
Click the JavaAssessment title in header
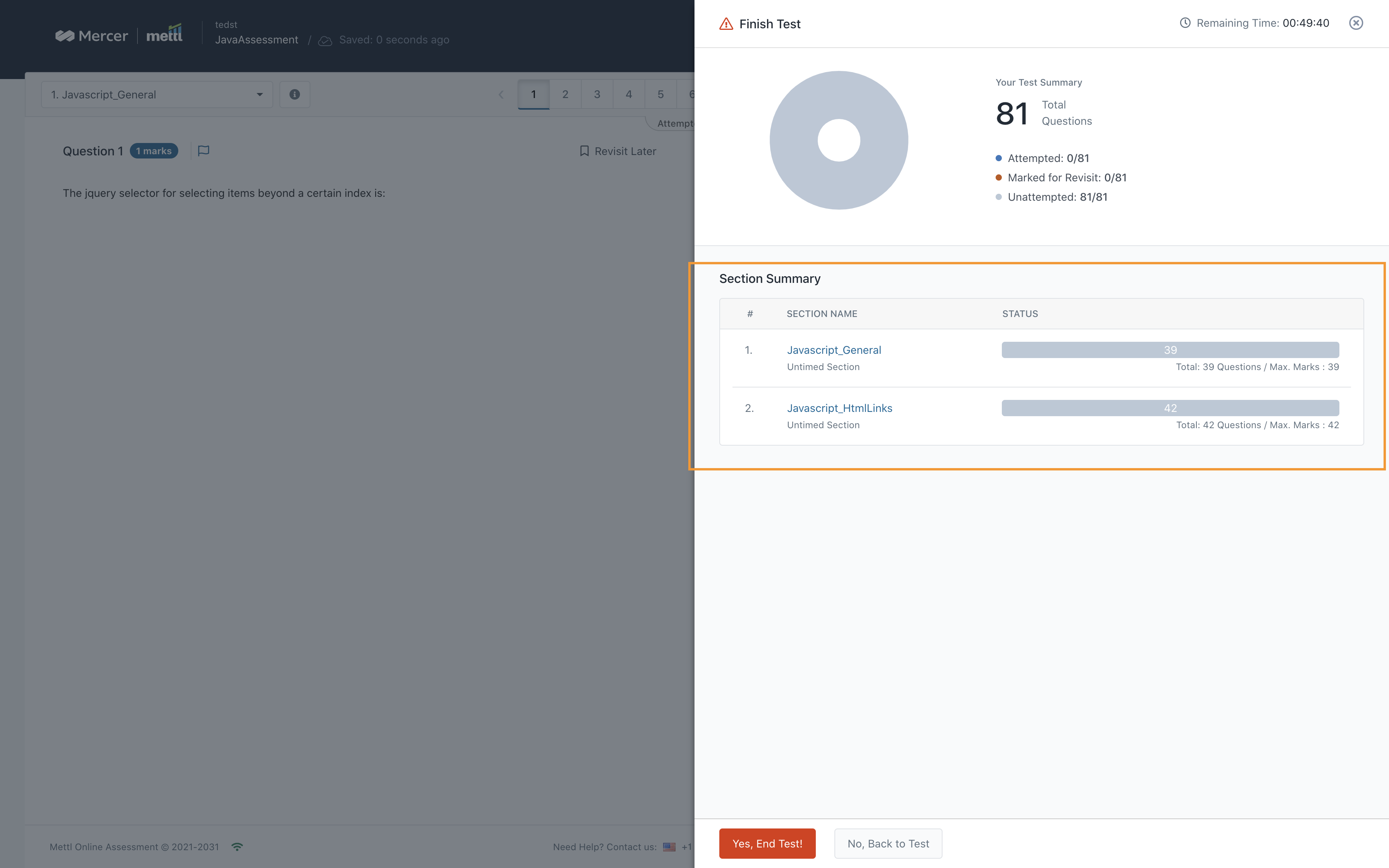point(257,40)
